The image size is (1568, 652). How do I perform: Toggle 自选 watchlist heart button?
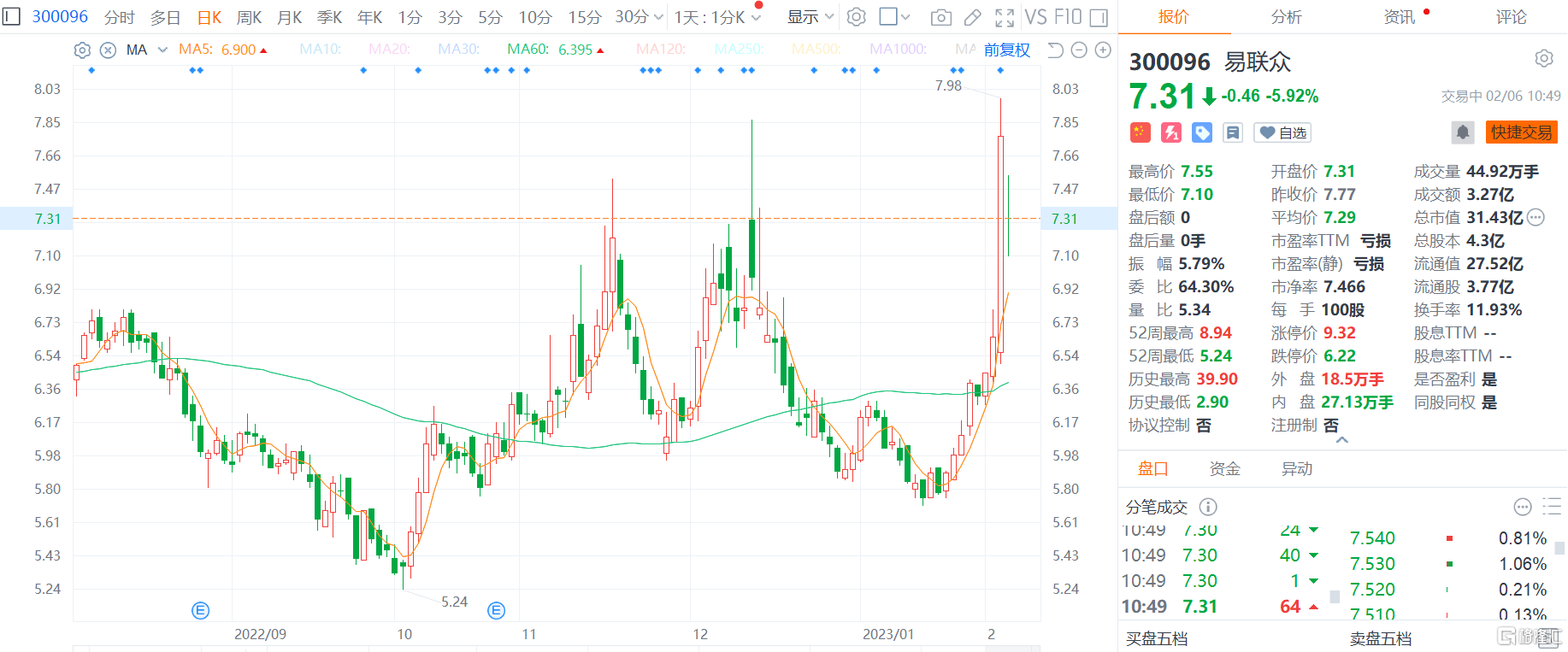1282,132
